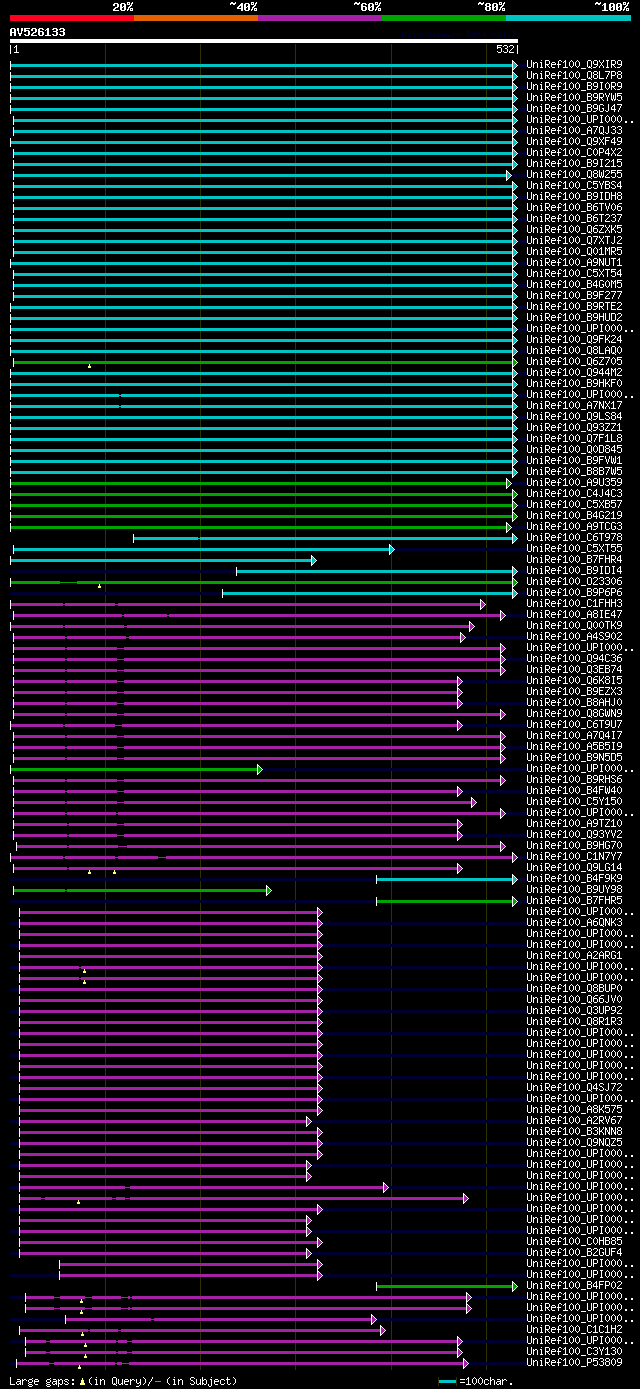Select hit UniRef100_A9NUT1
Viewport: 640px width, 1389px height.
click(x=574, y=262)
